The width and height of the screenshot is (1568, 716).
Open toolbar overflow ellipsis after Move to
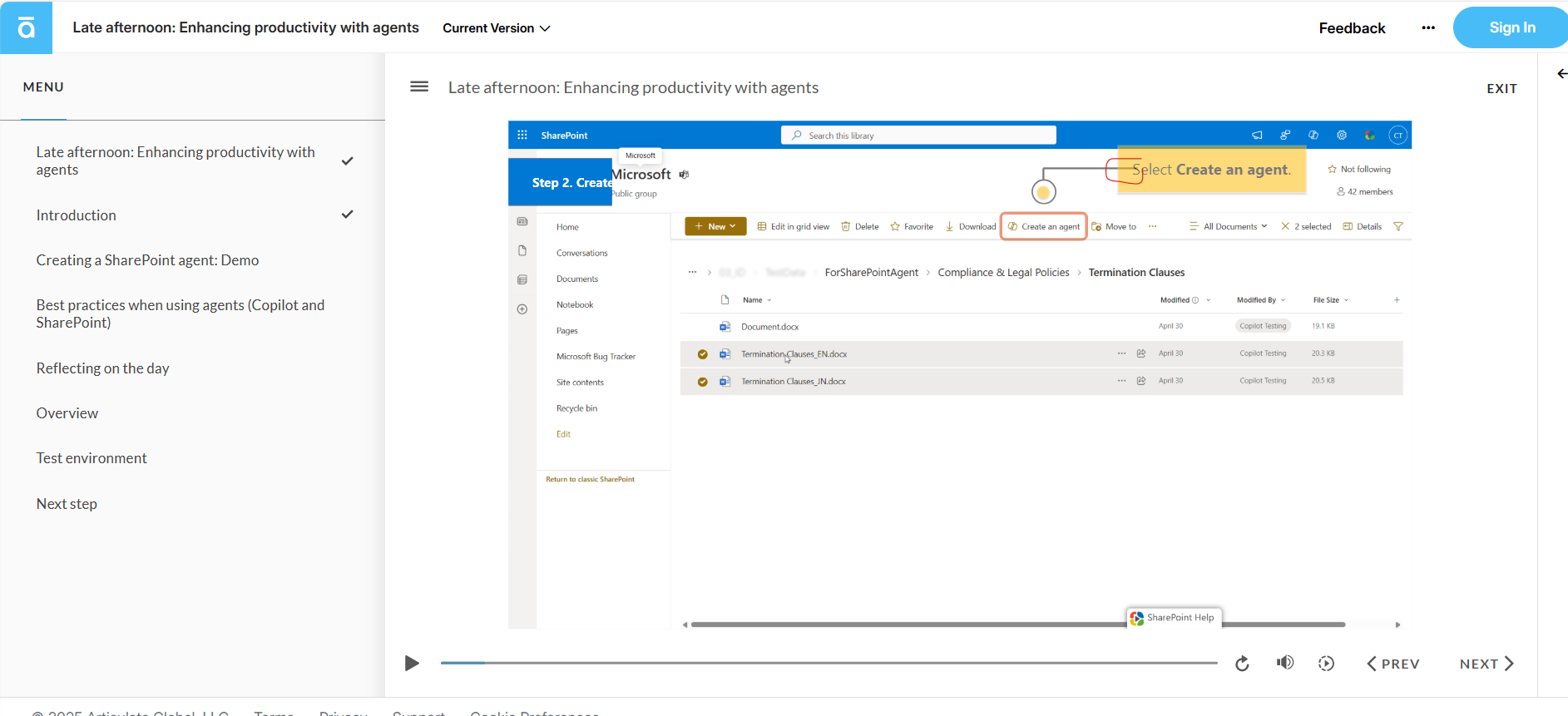(1153, 226)
